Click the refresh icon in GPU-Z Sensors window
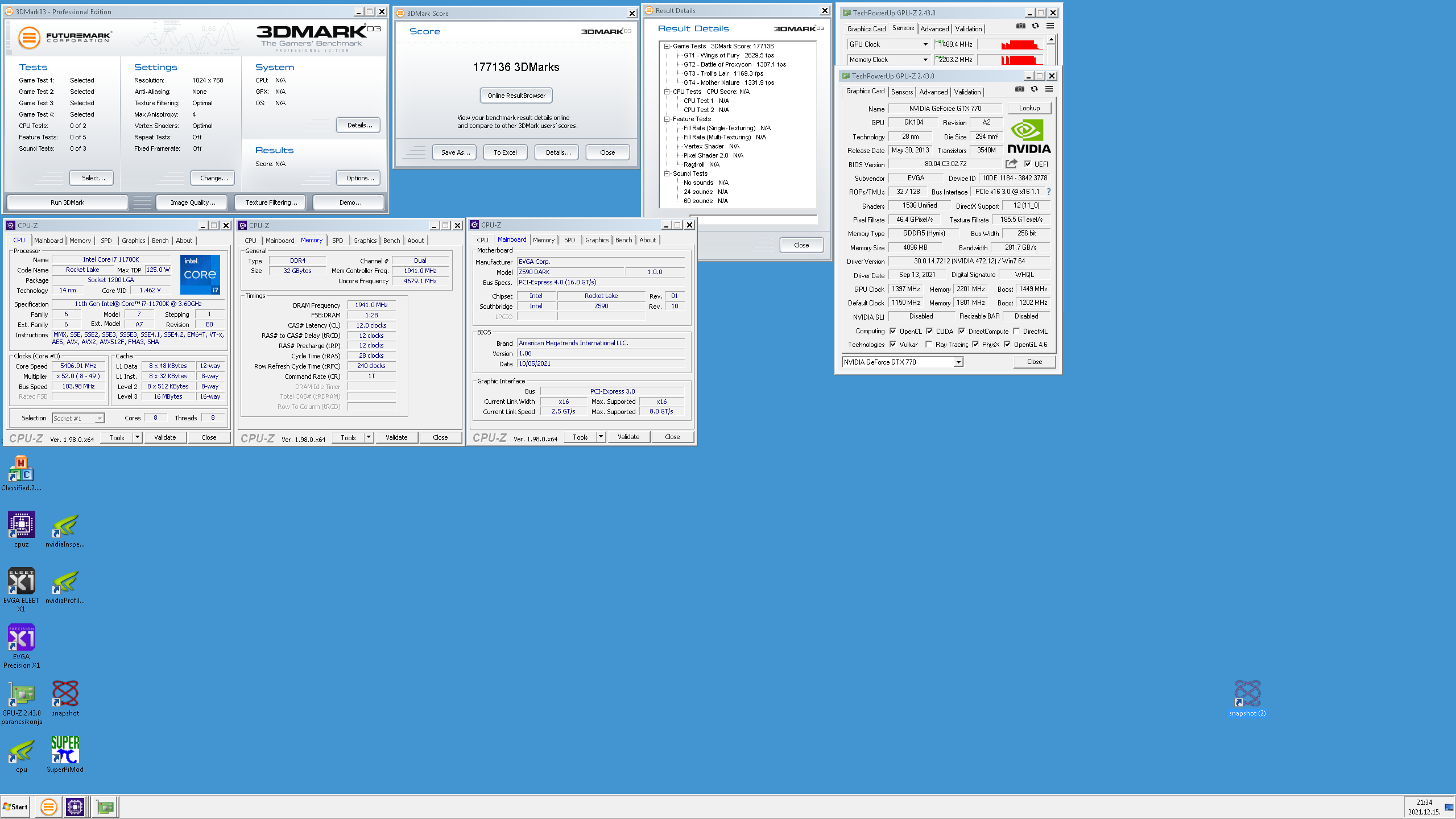Screen dimensions: 1456x819 tap(1036, 26)
